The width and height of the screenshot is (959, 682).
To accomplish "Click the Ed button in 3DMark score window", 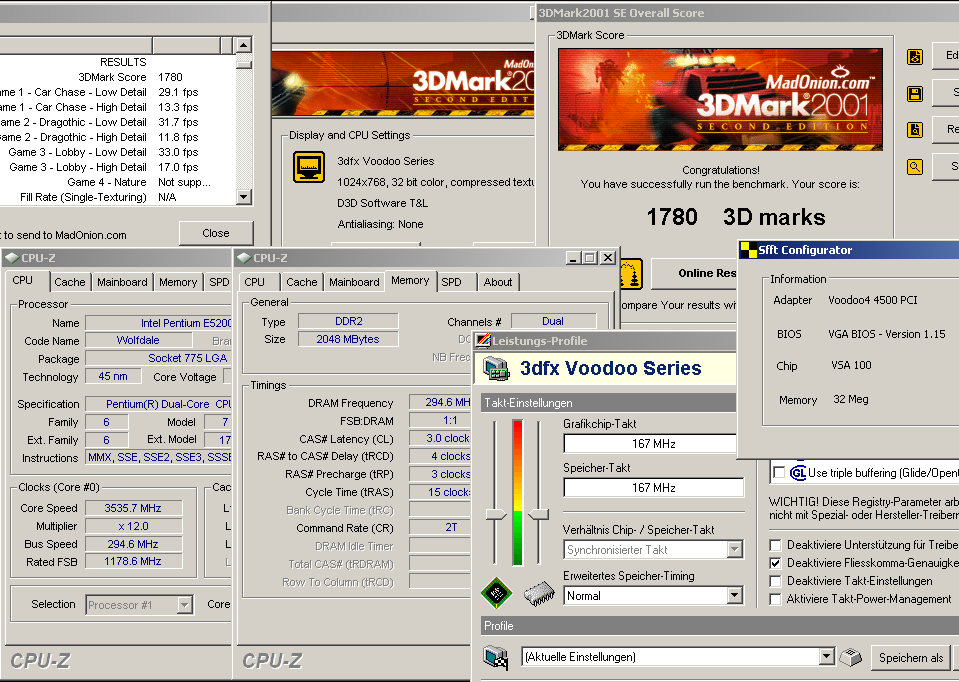I will pos(945,56).
